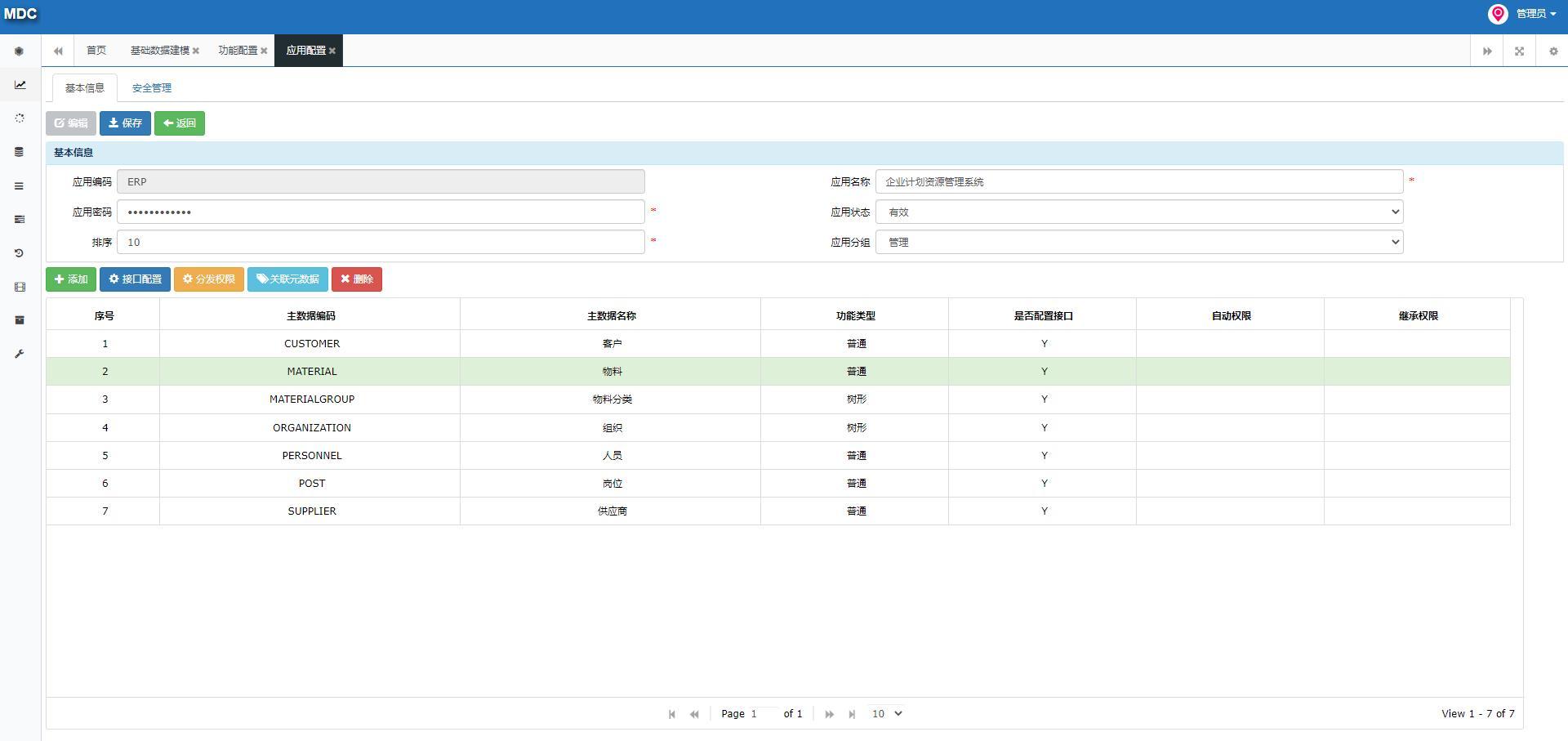The image size is (1568, 741).
Task: Open the film strip sidebar icon
Action: pos(20,287)
